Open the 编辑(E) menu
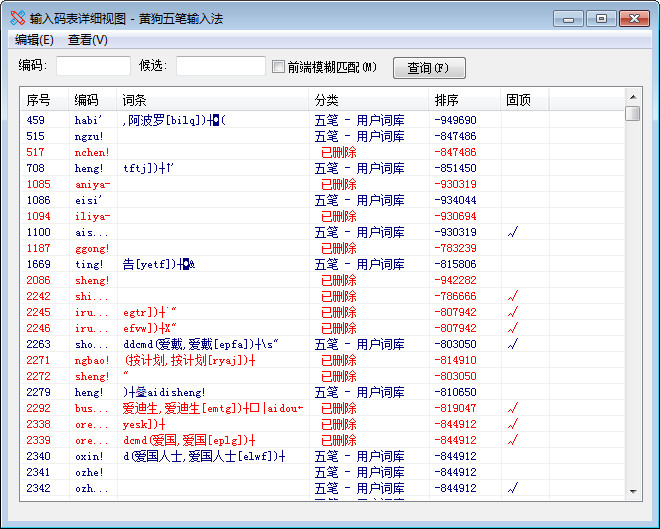Viewport: 660px width, 529px height. [34, 40]
